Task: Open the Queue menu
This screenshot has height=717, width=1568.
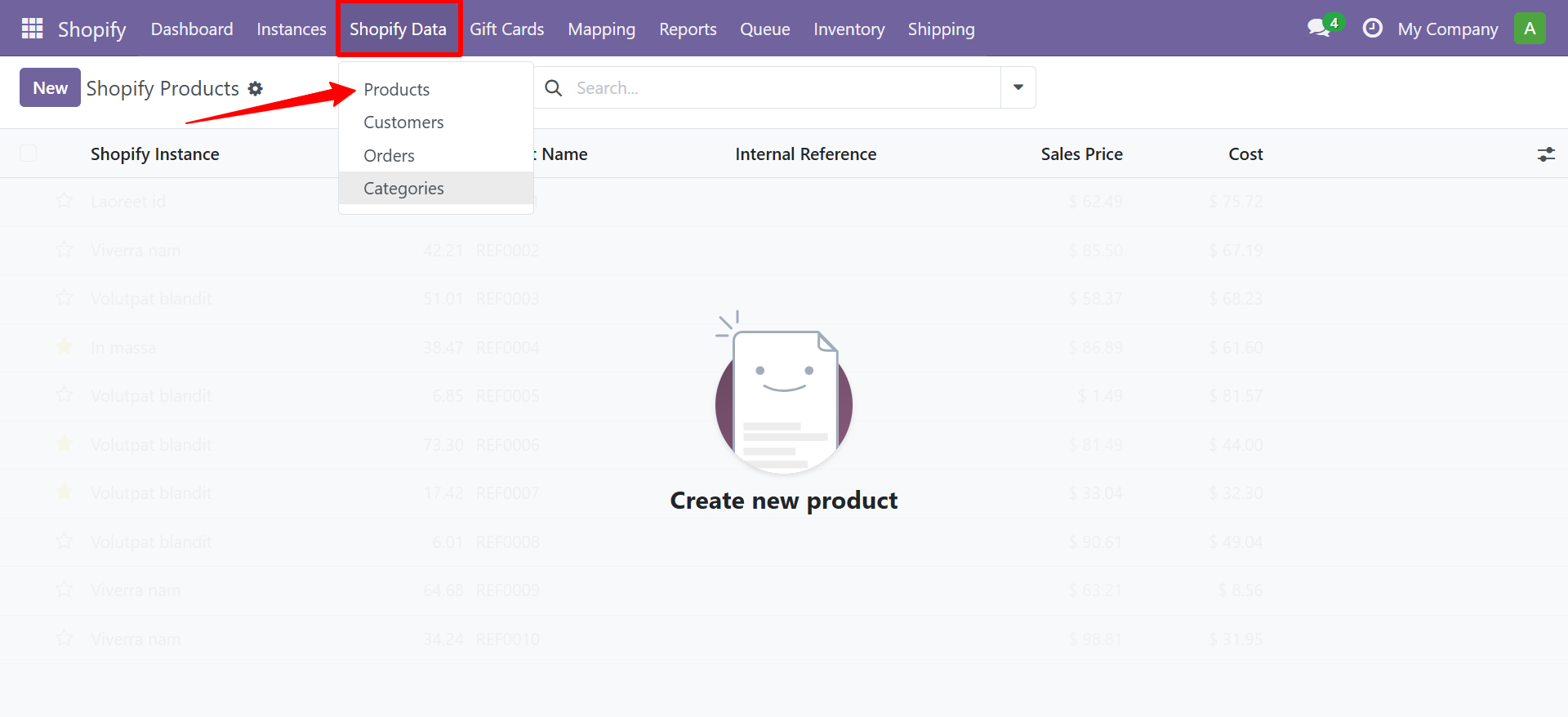Action: click(x=765, y=29)
